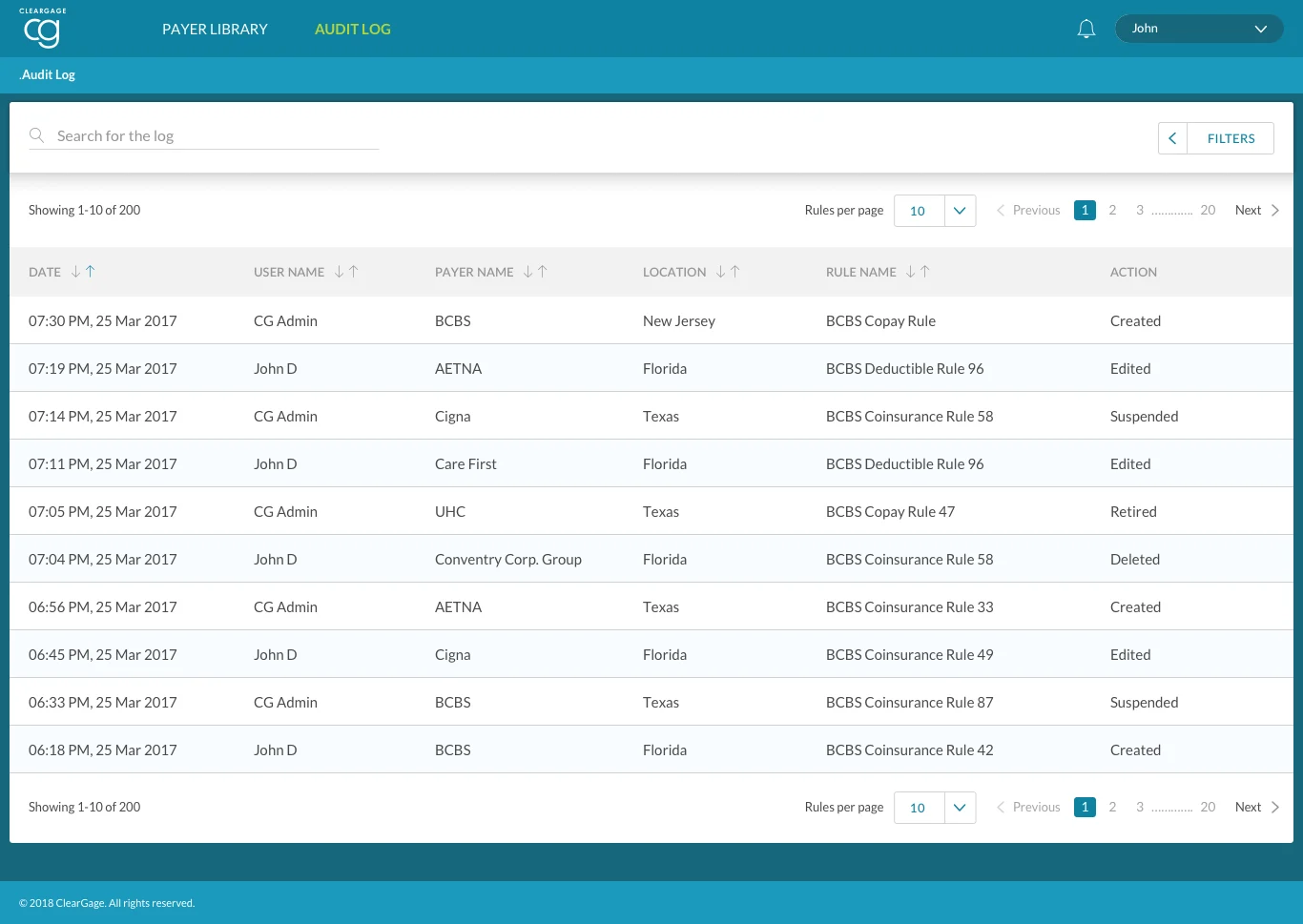Viewport: 1303px width, 924px height.
Task: Select page 1 in bottom pagination
Action: (1085, 807)
